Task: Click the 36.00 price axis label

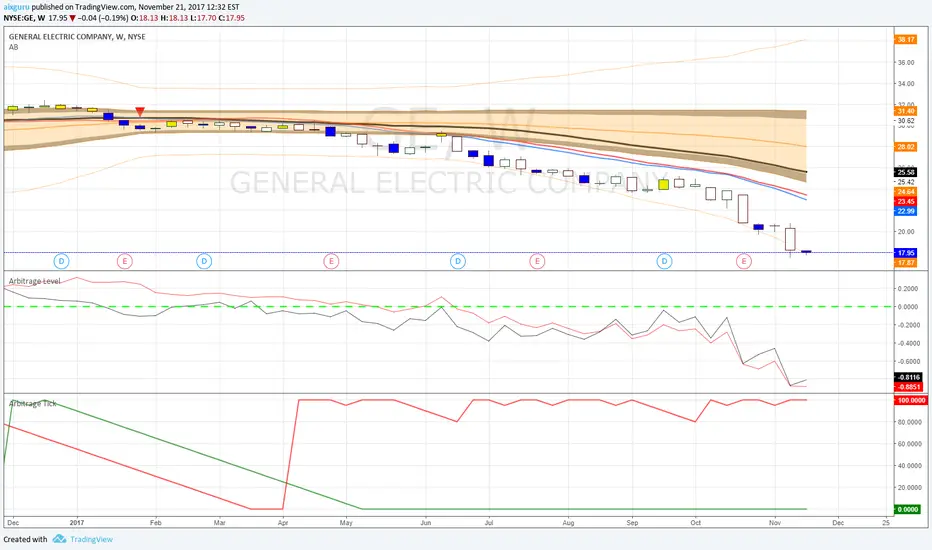Action: (906, 62)
